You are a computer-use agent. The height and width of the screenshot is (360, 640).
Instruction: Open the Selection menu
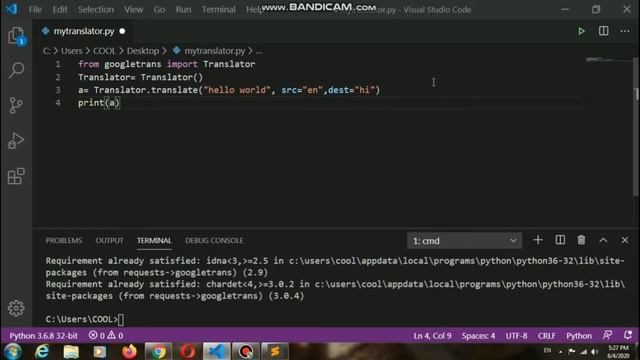(96, 9)
